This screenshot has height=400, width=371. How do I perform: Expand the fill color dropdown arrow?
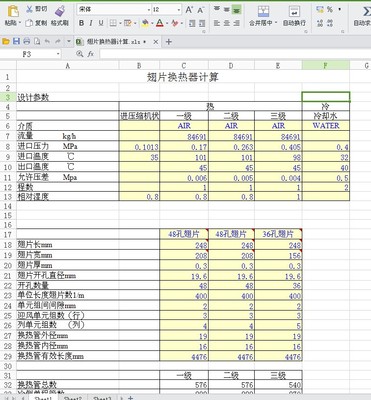(152, 23)
